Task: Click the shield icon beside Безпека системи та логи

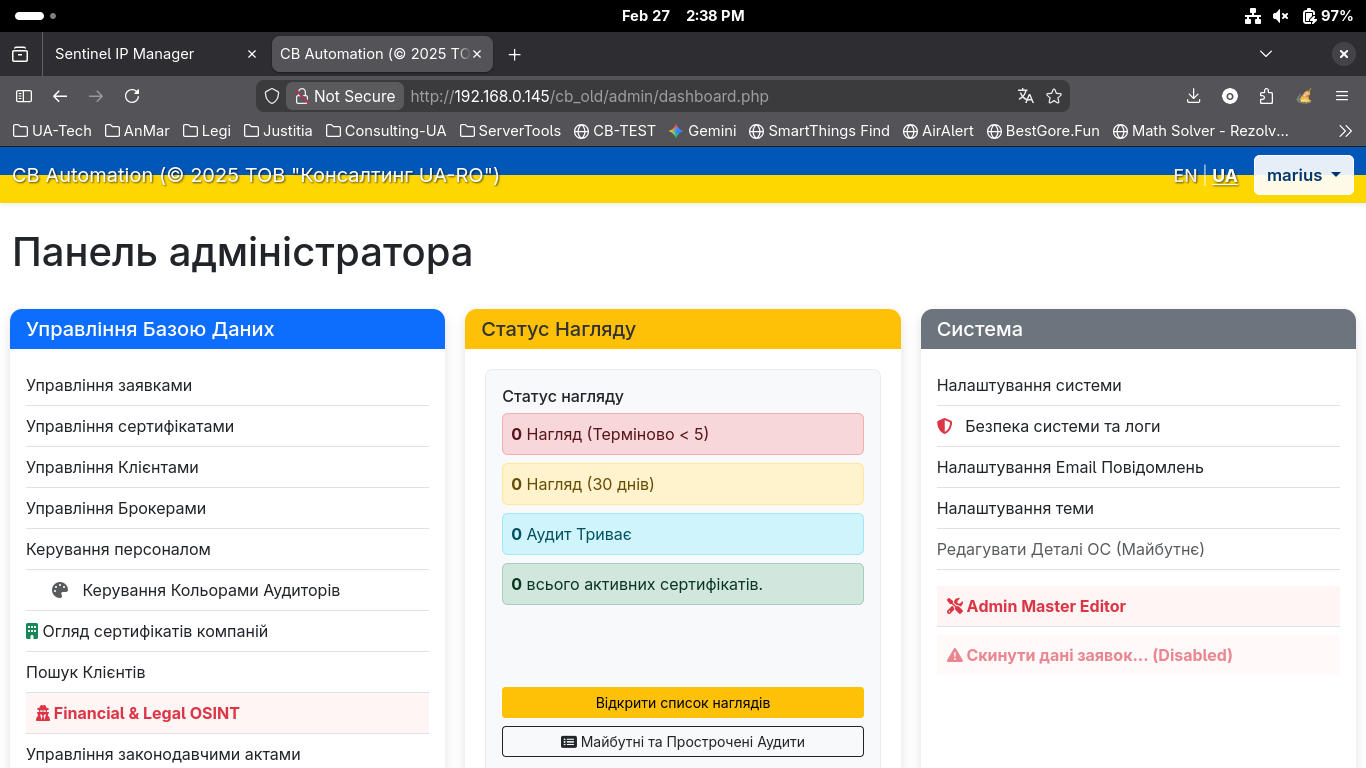Action: coord(945,426)
